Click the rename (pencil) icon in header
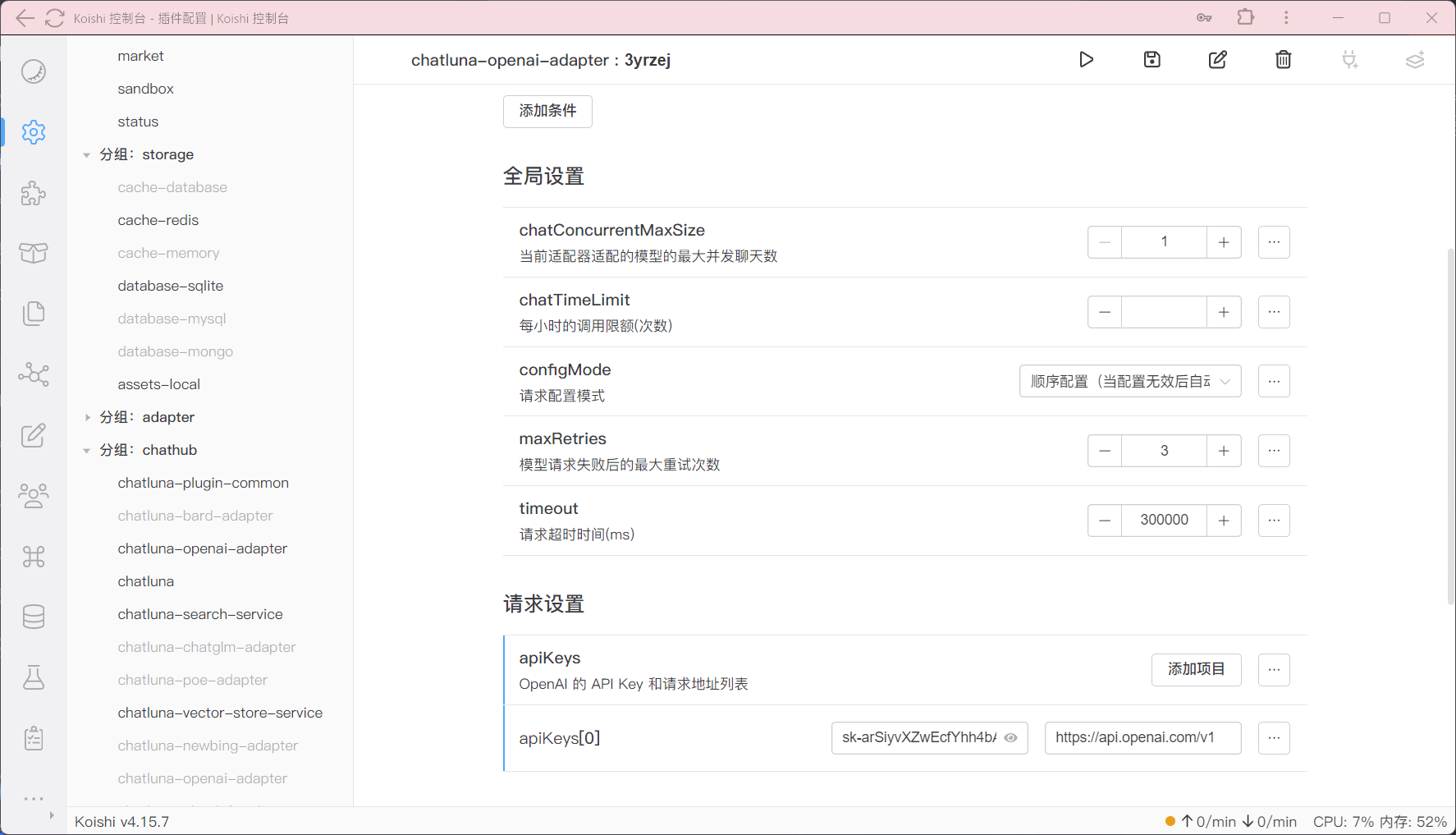Screen dimensions: 1456x835 (x=1217, y=60)
